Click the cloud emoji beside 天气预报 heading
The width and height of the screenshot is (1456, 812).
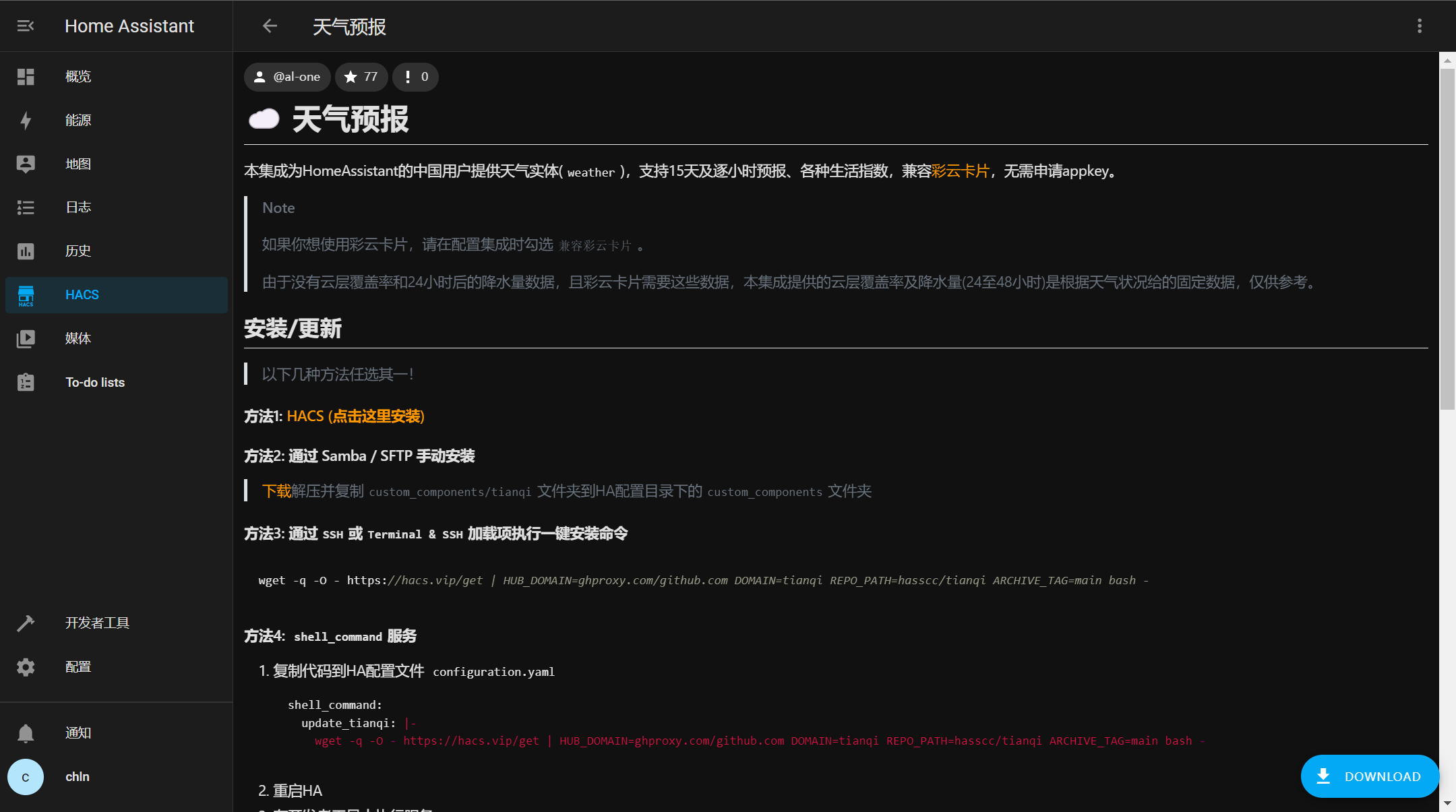point(264,119)
